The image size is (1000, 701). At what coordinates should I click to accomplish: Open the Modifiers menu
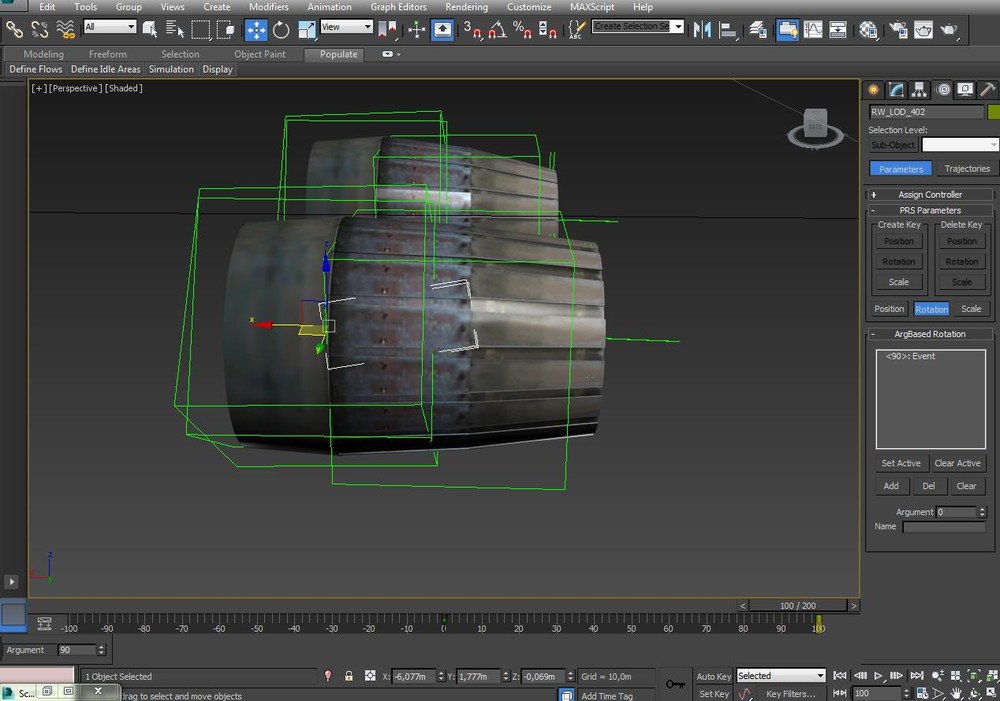268,7
